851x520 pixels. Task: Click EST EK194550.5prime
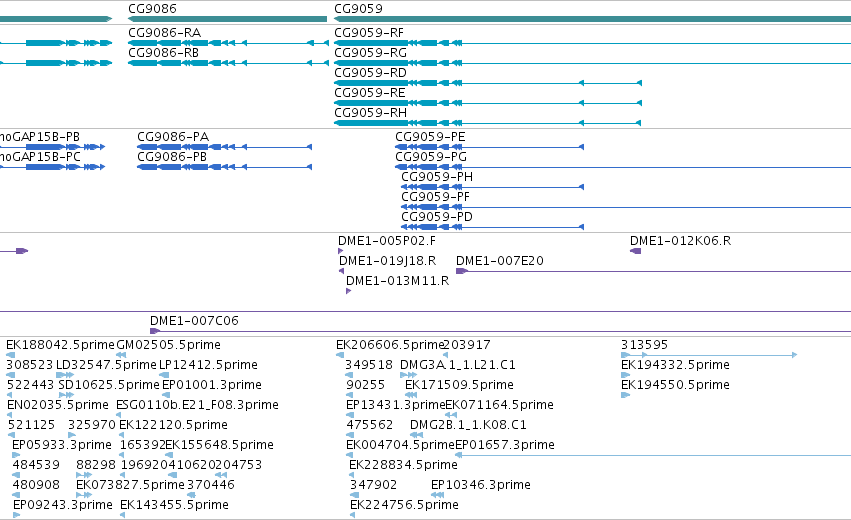tap(675, 385)
